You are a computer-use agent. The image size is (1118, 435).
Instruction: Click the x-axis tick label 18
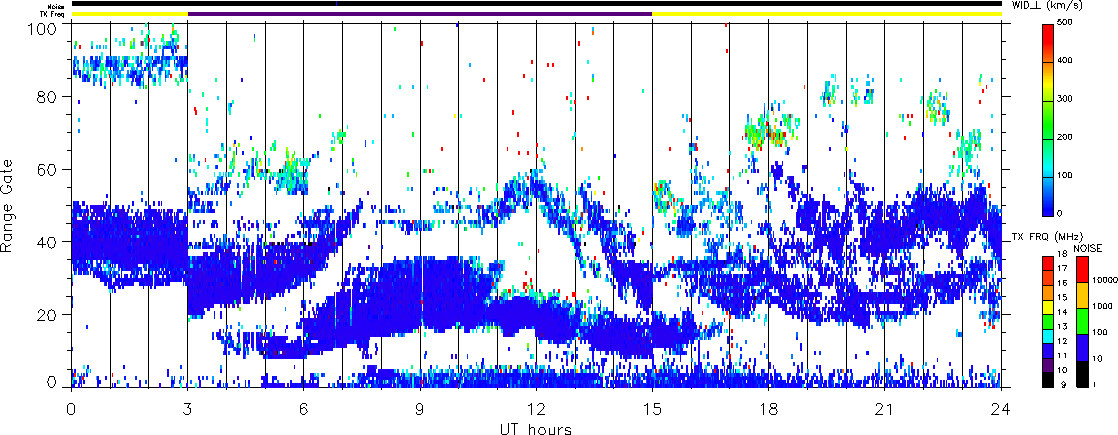[769, 409]
